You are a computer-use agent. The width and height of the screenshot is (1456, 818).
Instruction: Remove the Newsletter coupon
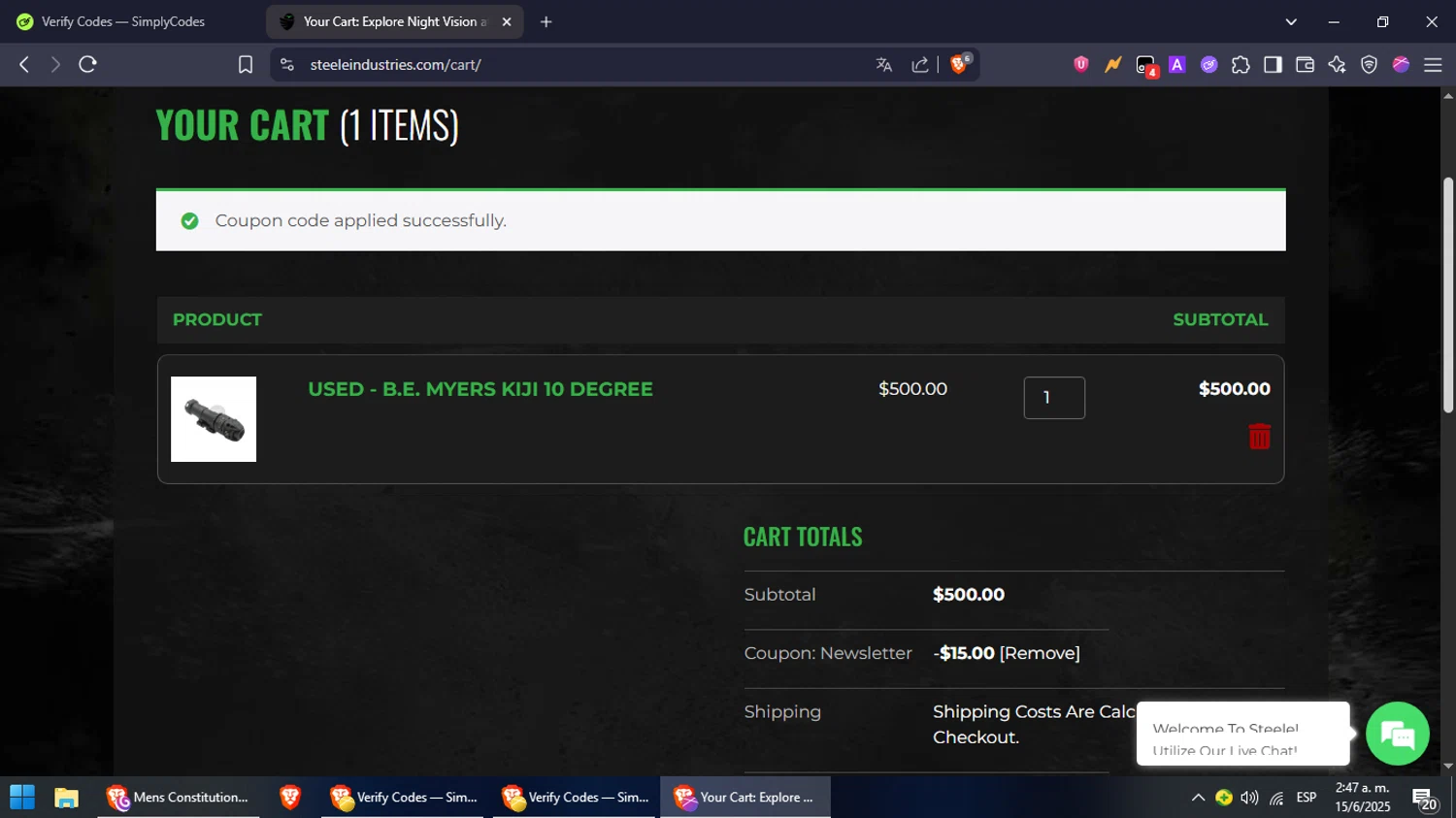tap(1040, 653)
